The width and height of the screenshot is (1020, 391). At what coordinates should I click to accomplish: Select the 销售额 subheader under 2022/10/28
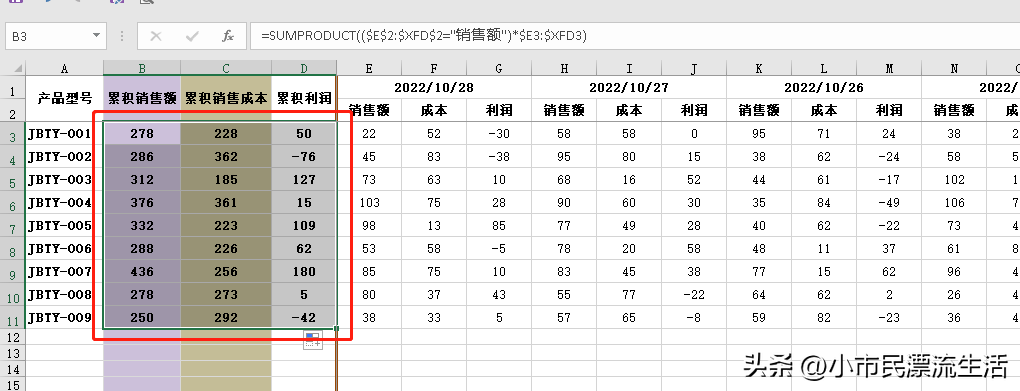coord(369,111)
